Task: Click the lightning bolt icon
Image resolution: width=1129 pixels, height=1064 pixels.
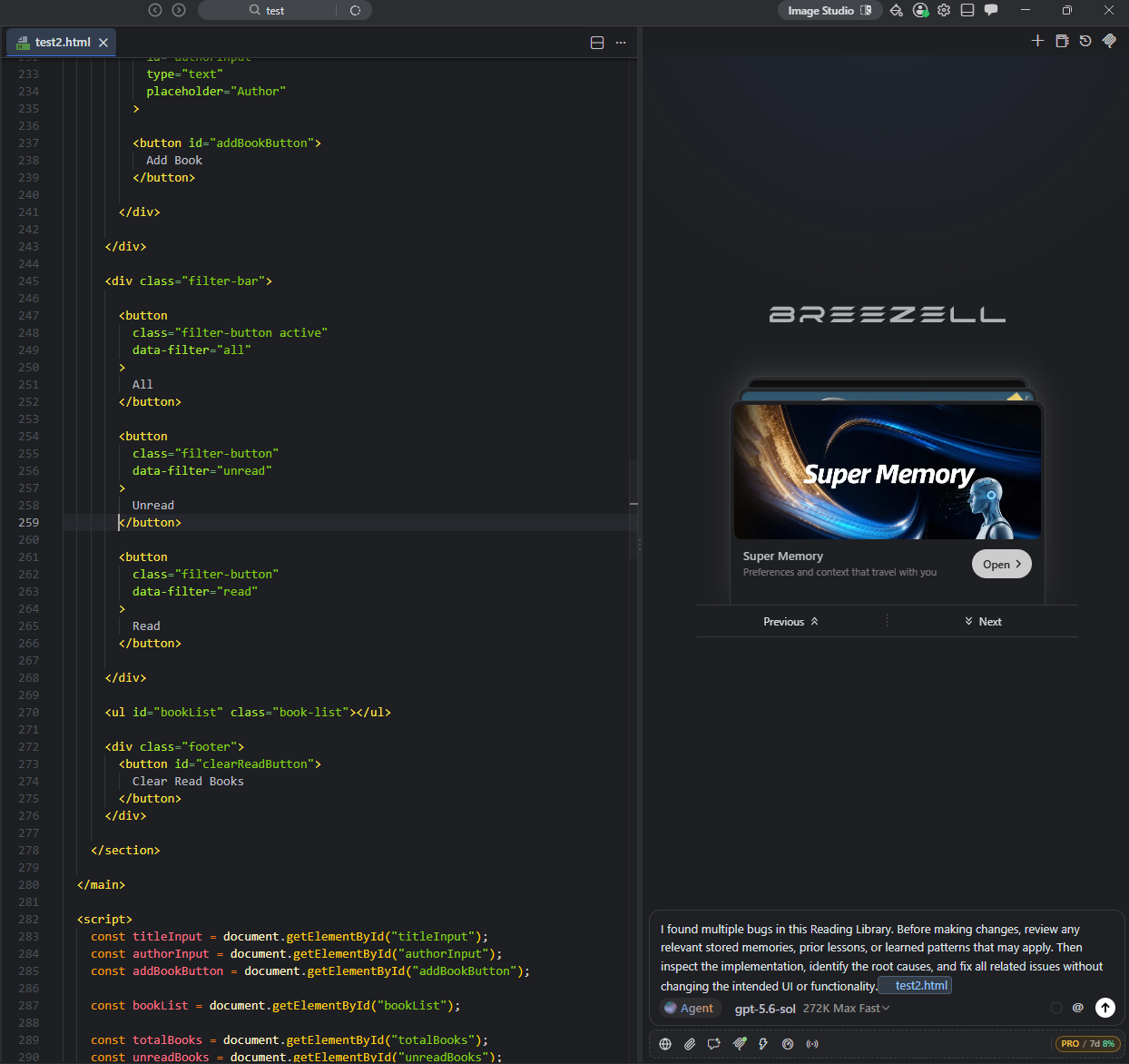Action: [763, 1044]
